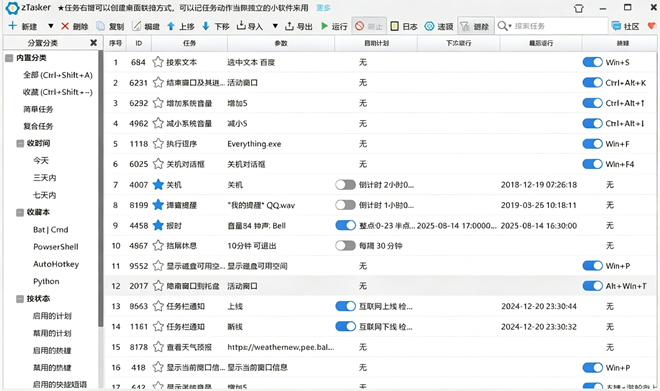Unstar the task with ID 8199
Image resolution: width=660 pixels, height=391 pixels.
tap(158, 205)
